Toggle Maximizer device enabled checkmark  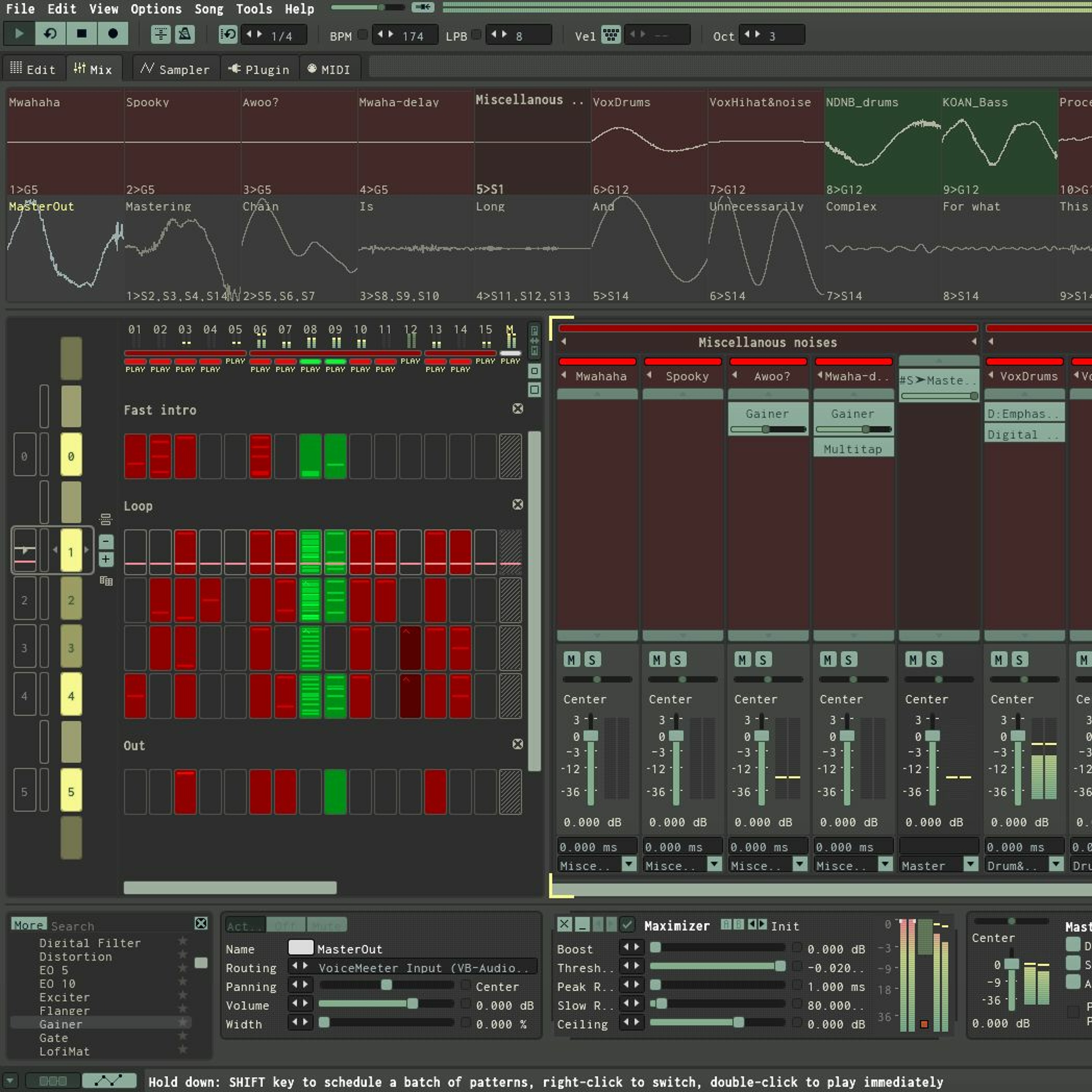point(627,924)
